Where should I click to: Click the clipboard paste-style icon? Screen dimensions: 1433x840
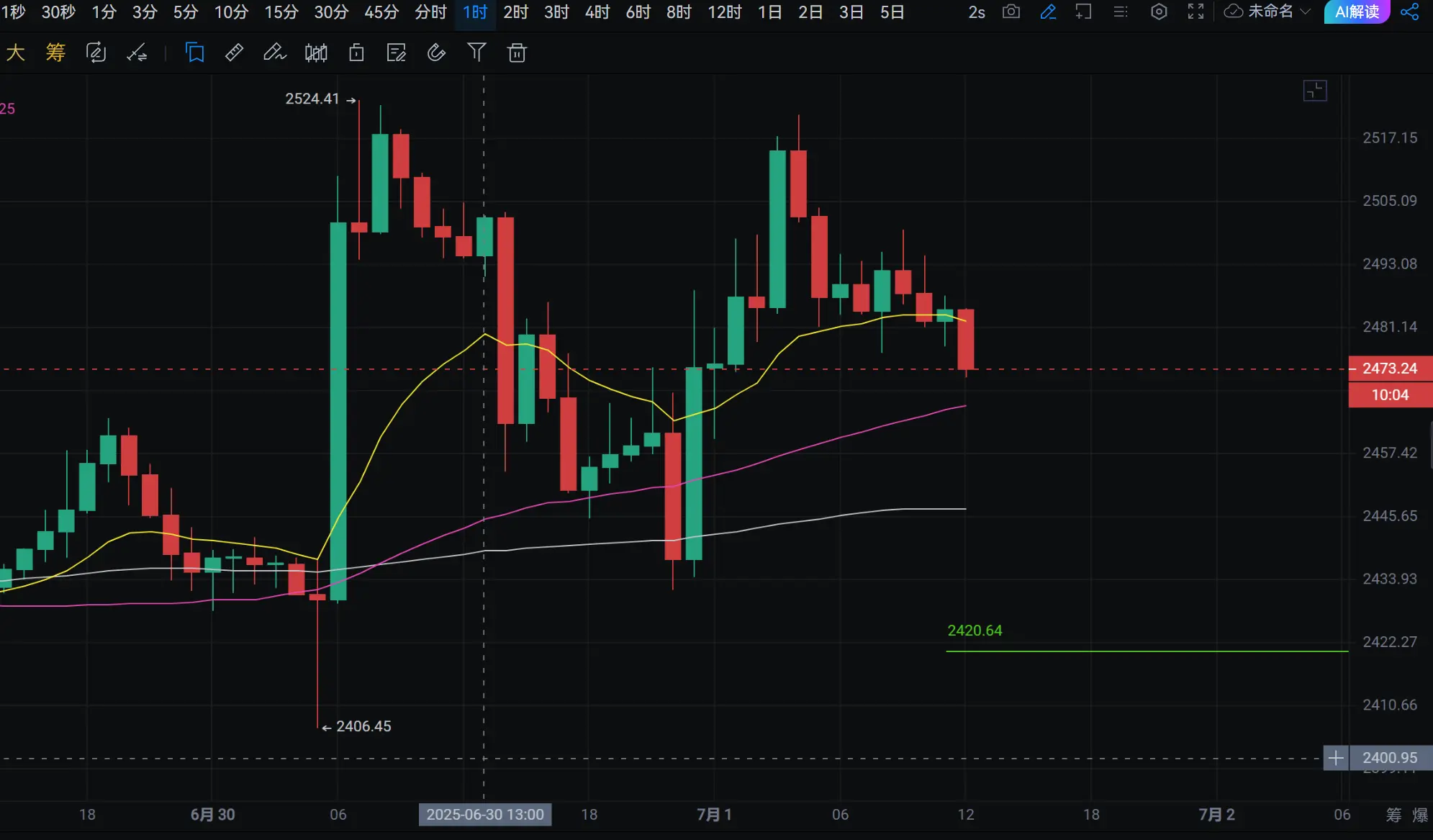tap(356, 53)
